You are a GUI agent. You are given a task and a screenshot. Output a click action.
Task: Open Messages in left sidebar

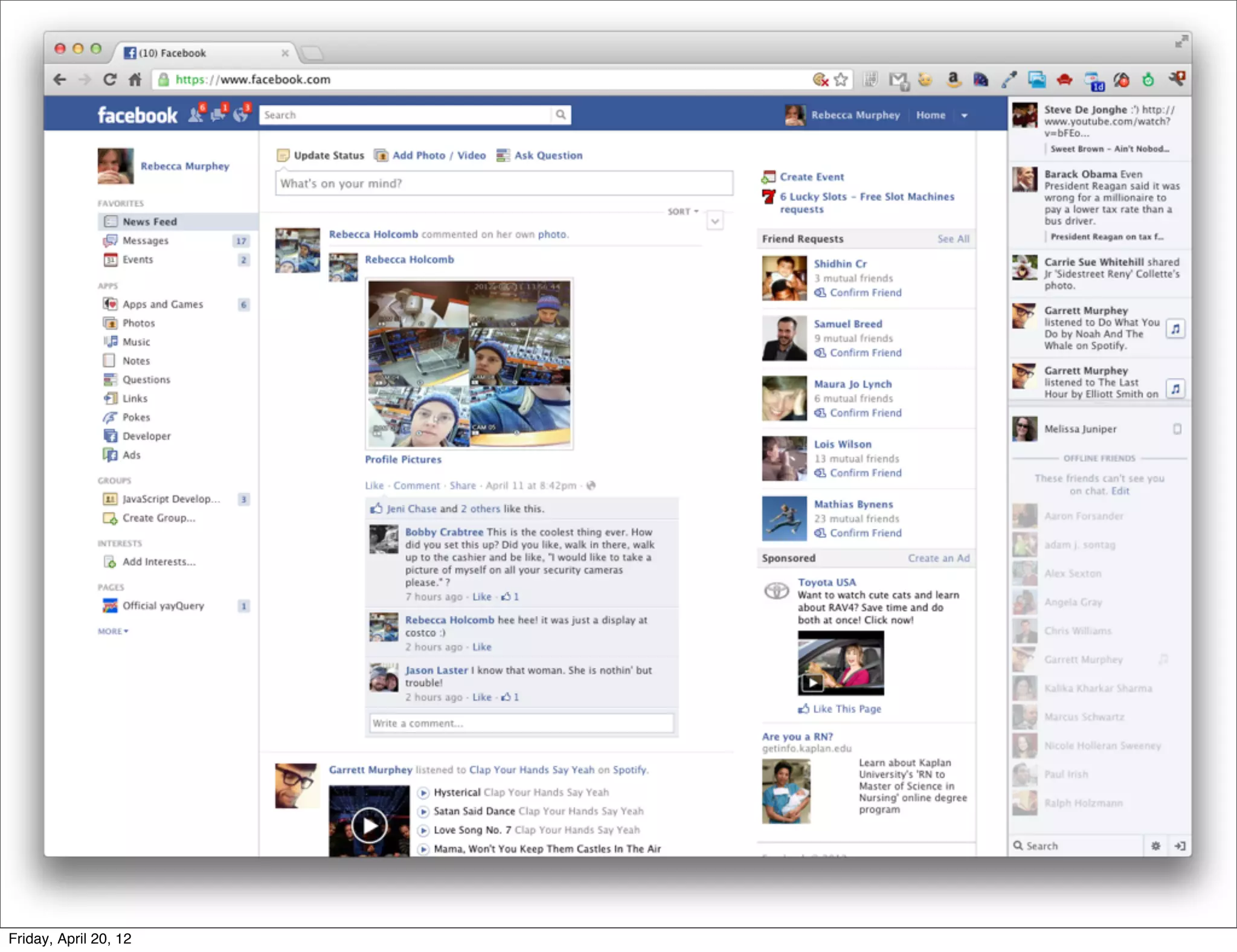(x=146, y=240)
